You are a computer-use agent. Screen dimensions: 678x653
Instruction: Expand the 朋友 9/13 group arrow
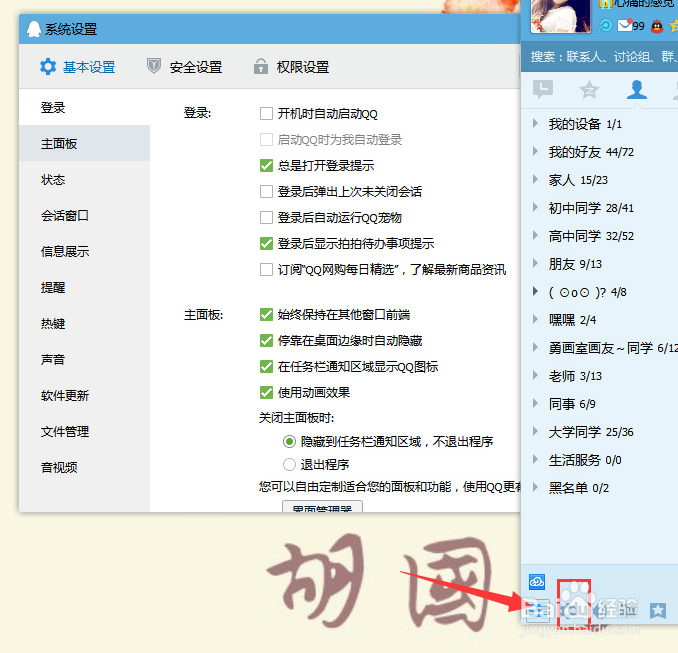click(x=535, y=263)
